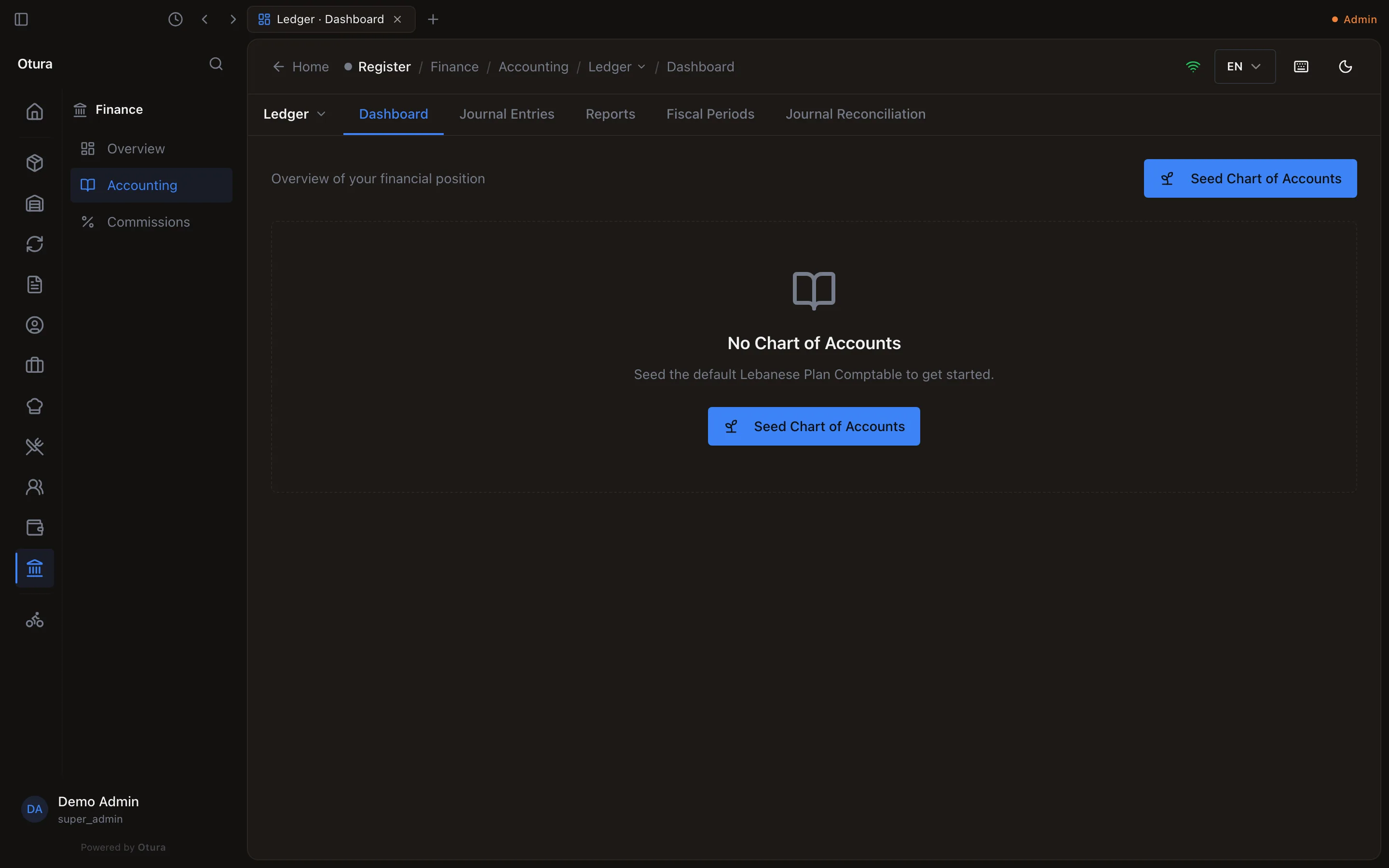1389x868 pixels.
Task: Switch to the Dashboard tab
Action: click(393, 114)
